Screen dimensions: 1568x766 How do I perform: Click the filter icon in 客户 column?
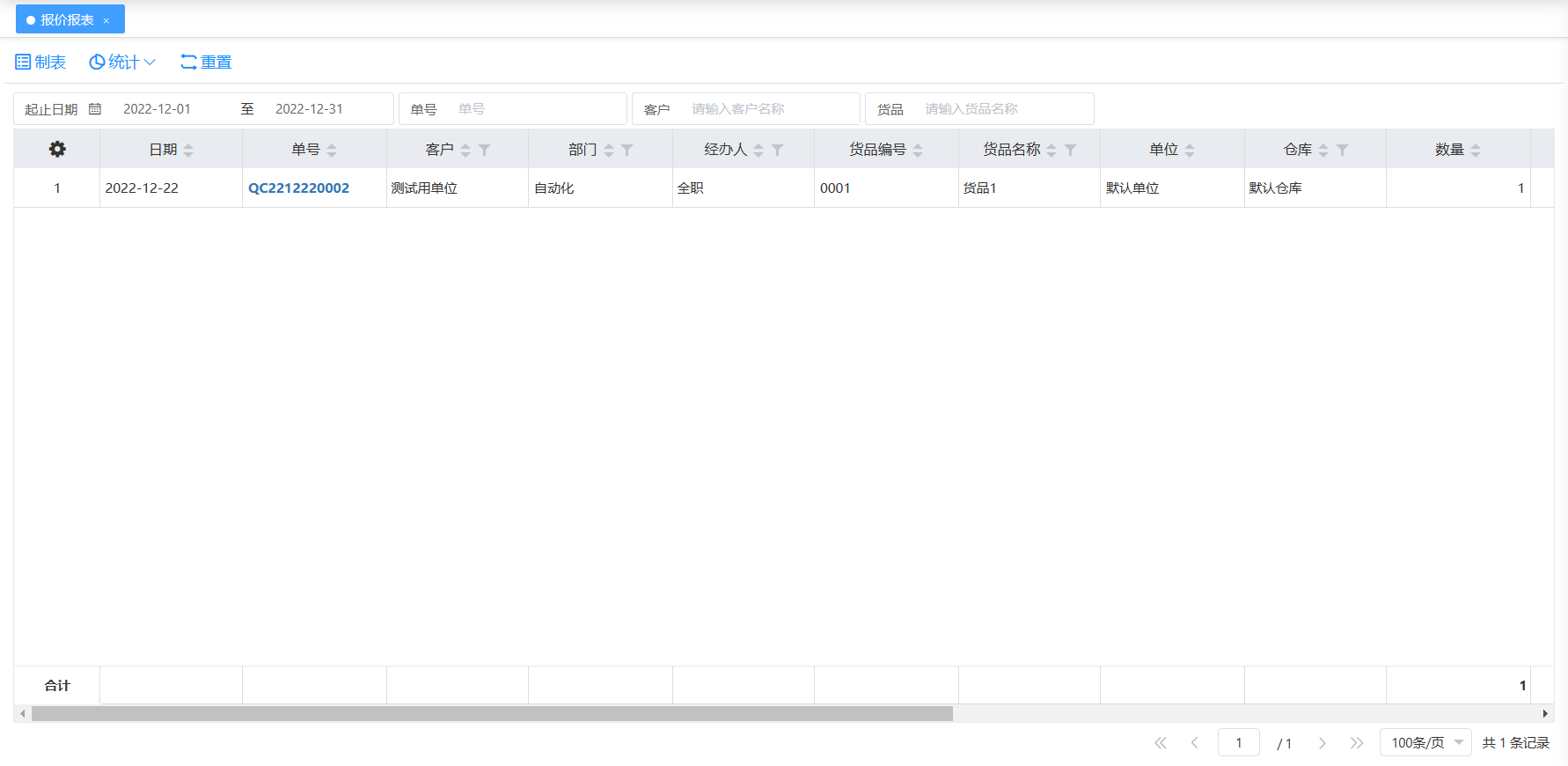click(484, 151)
